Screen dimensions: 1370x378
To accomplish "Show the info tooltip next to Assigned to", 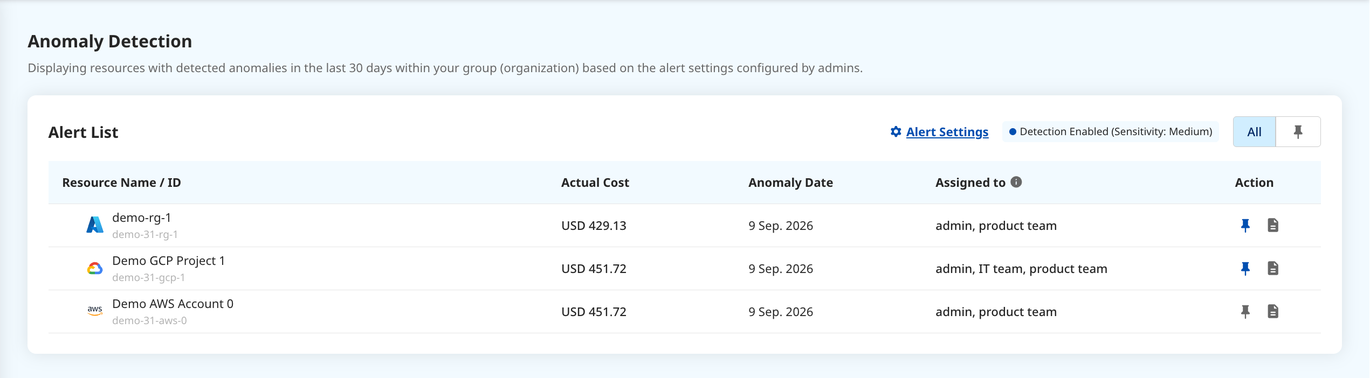I will [1016, 182].
